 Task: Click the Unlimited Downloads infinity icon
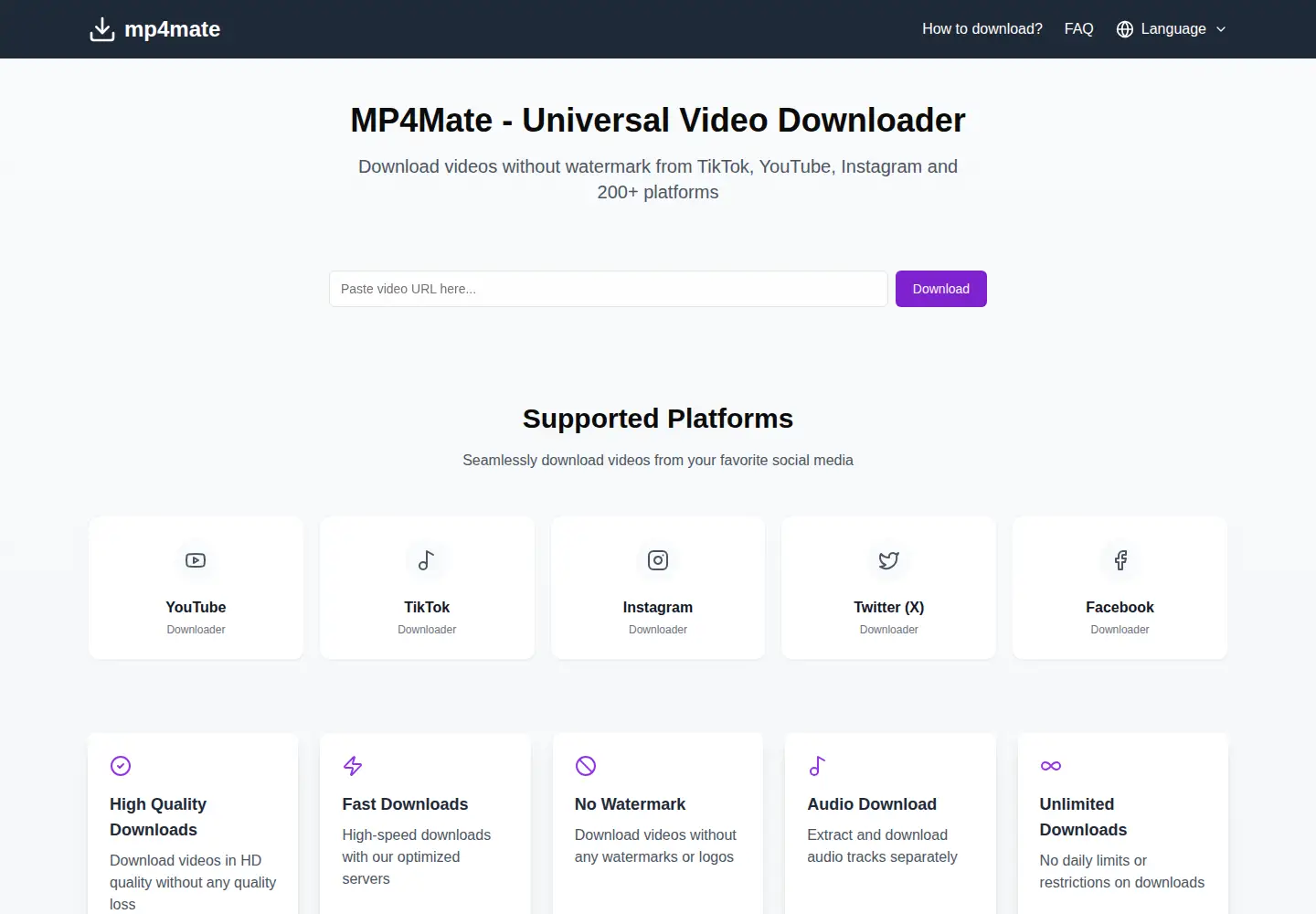point(1051,766)
